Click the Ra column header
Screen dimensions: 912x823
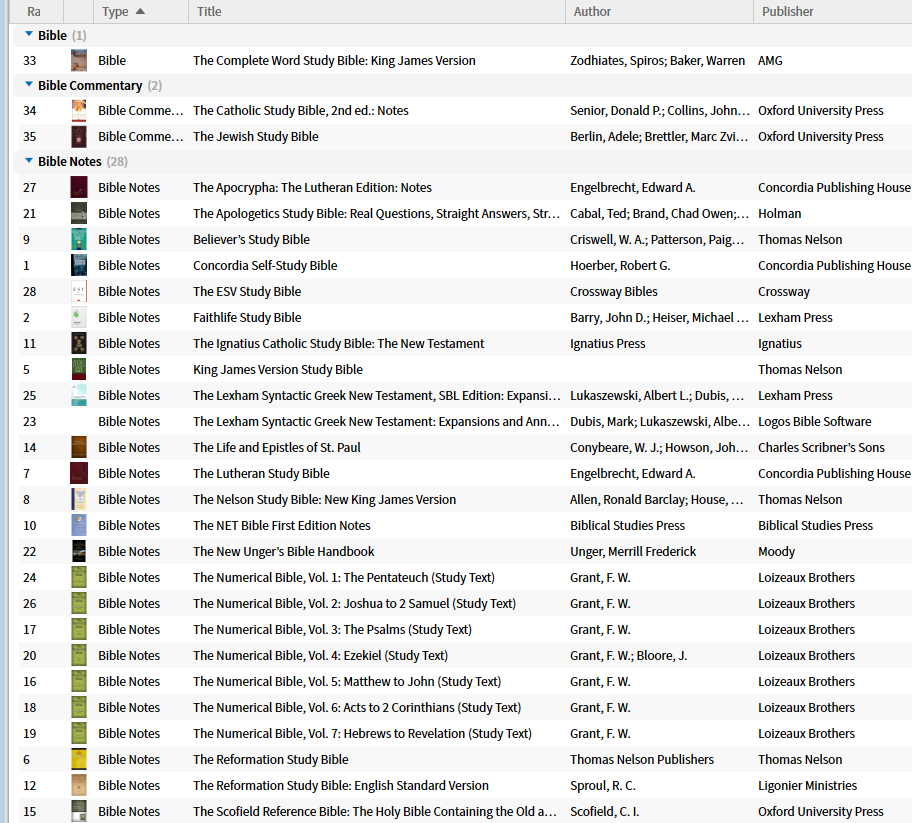[36, 12]
